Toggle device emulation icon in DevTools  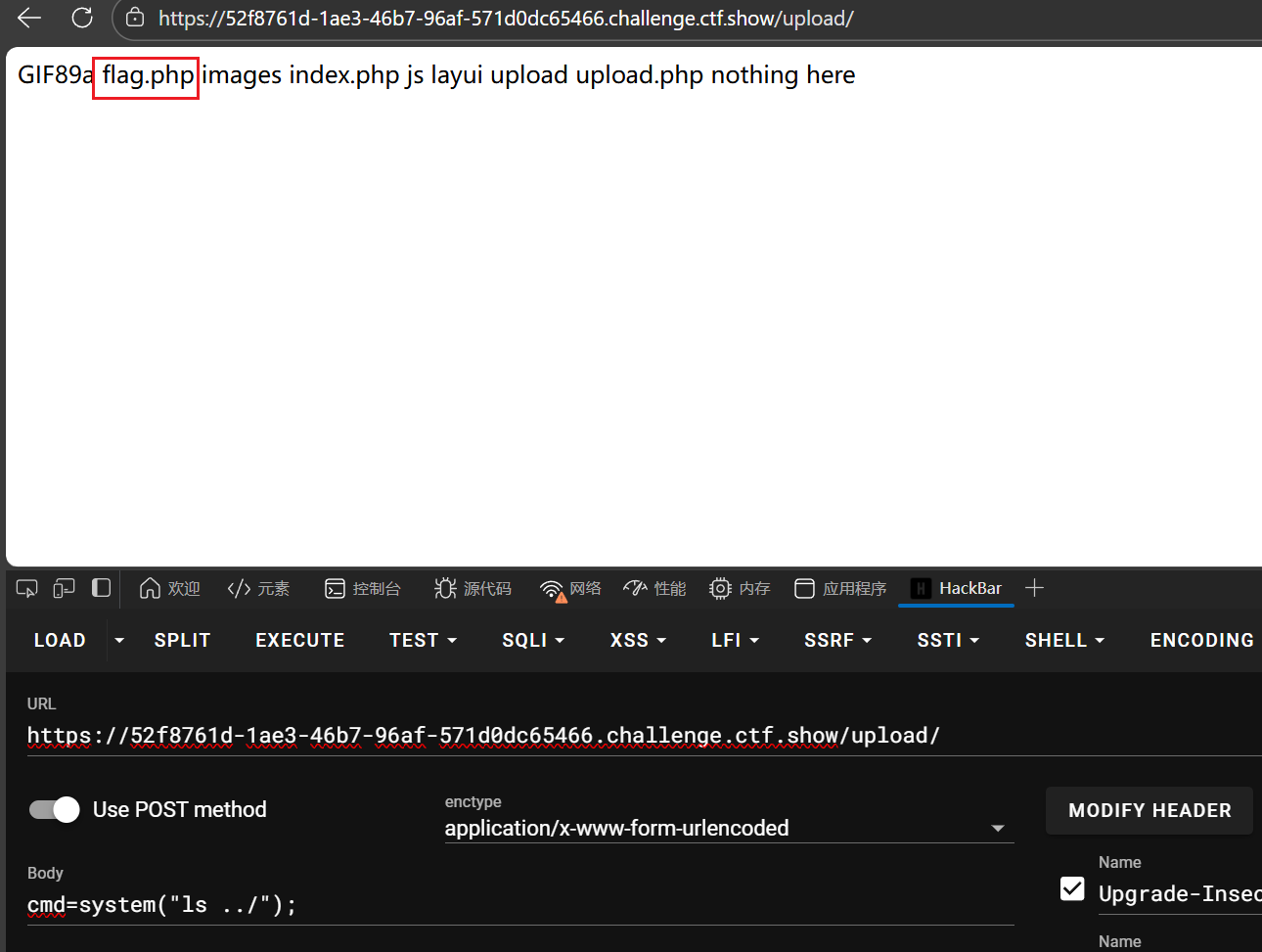tap(64, 588)
